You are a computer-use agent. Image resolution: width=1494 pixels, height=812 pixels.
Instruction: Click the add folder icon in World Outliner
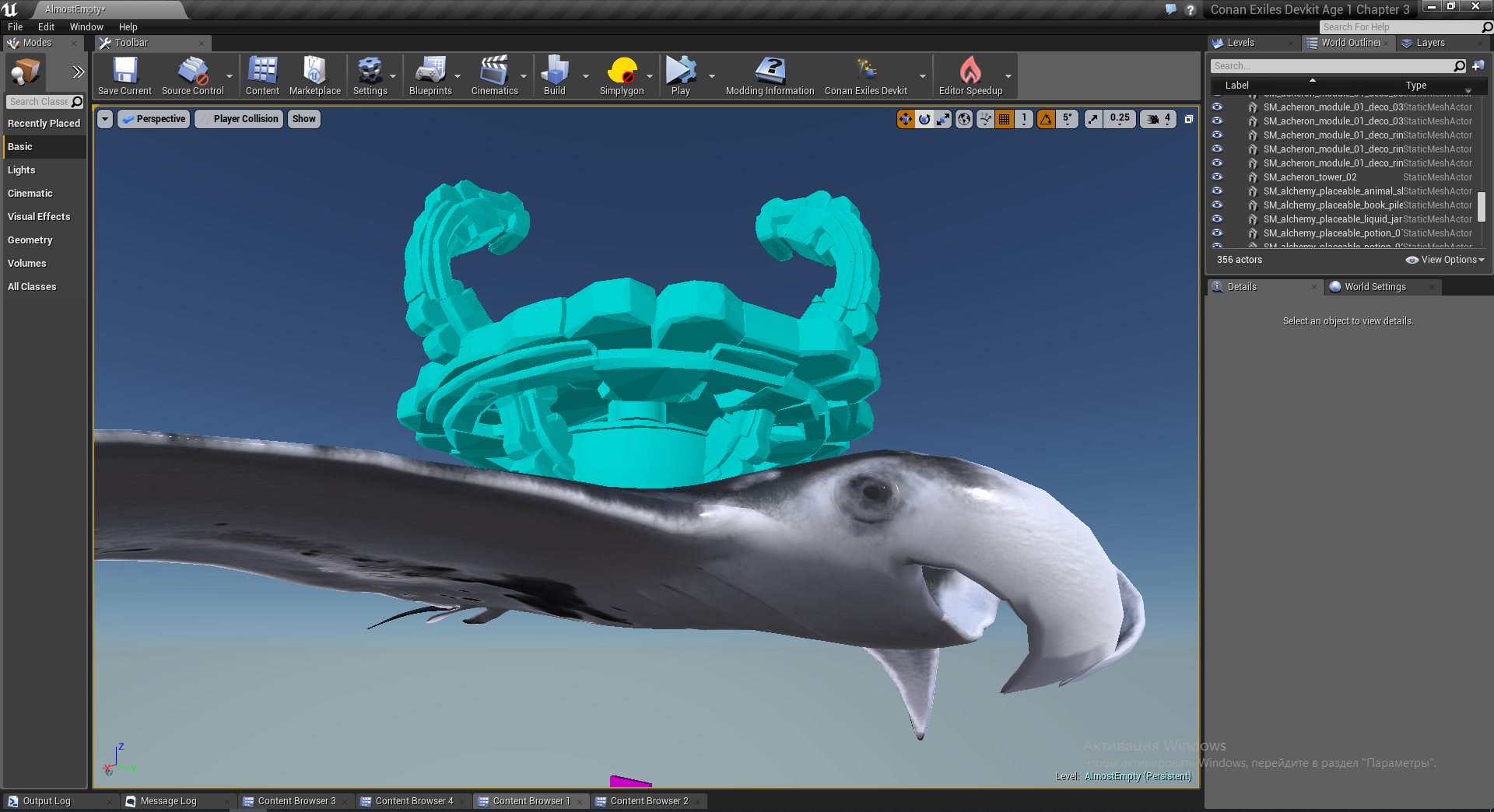[x=1478, y=66]
